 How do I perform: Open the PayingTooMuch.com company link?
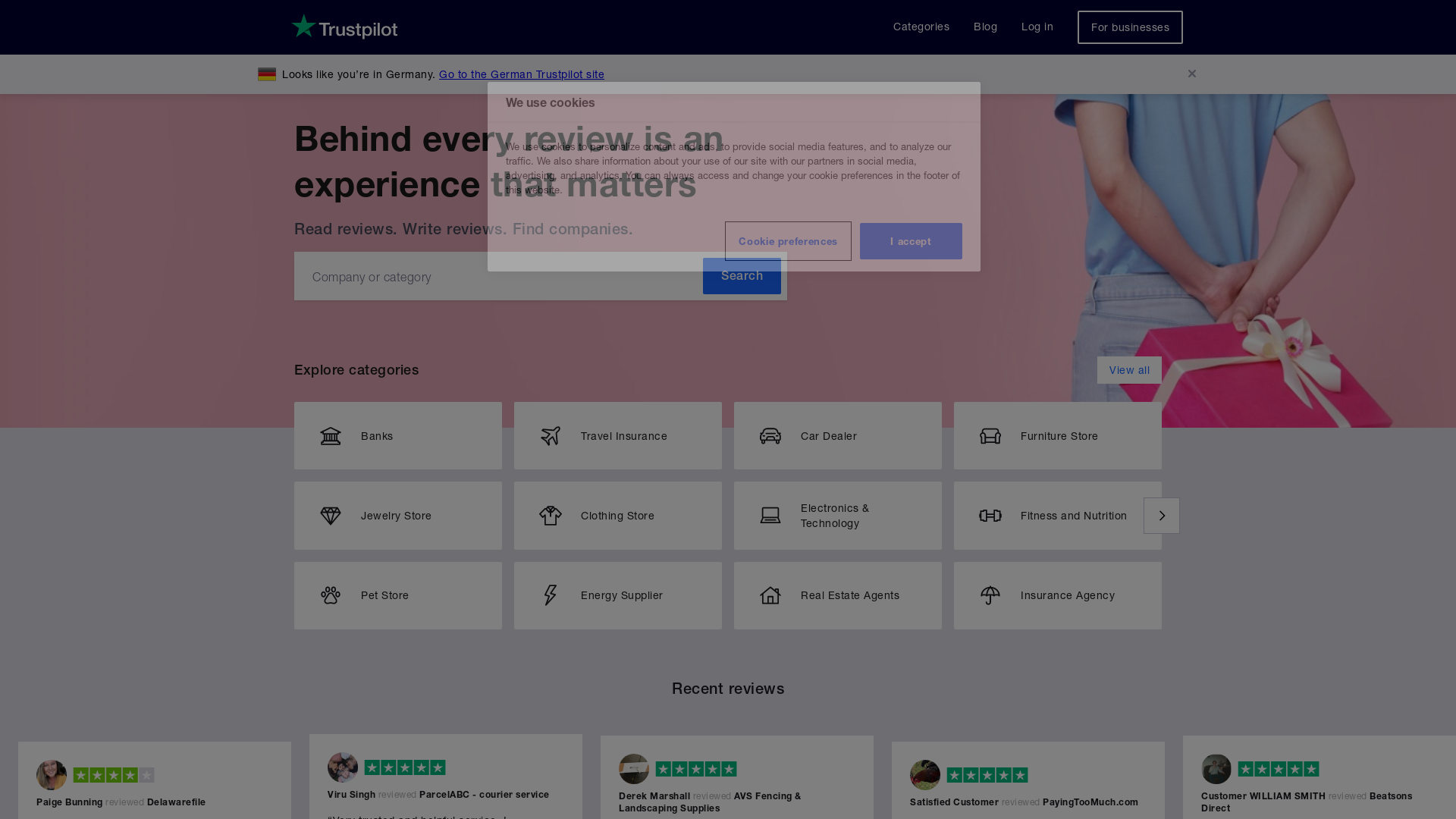1090,802
